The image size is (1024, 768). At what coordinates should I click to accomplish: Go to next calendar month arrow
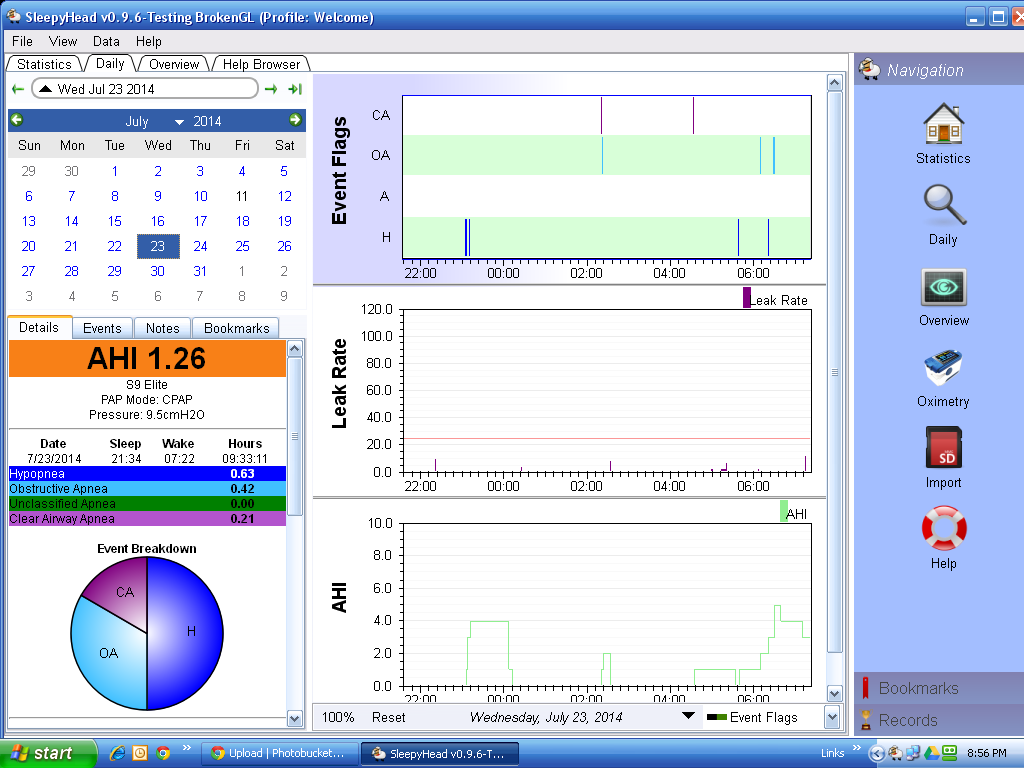coord(295,120)
